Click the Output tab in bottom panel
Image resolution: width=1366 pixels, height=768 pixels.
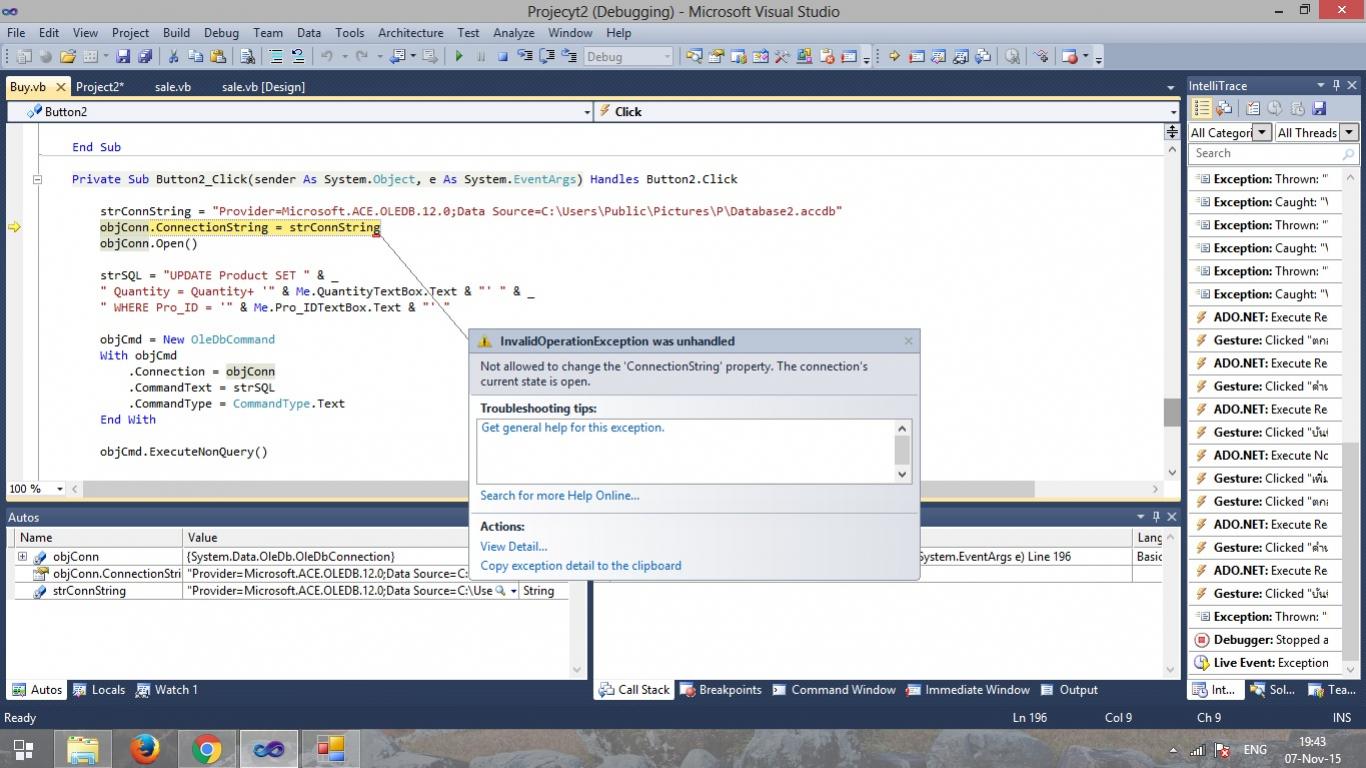pos(1068,689)
